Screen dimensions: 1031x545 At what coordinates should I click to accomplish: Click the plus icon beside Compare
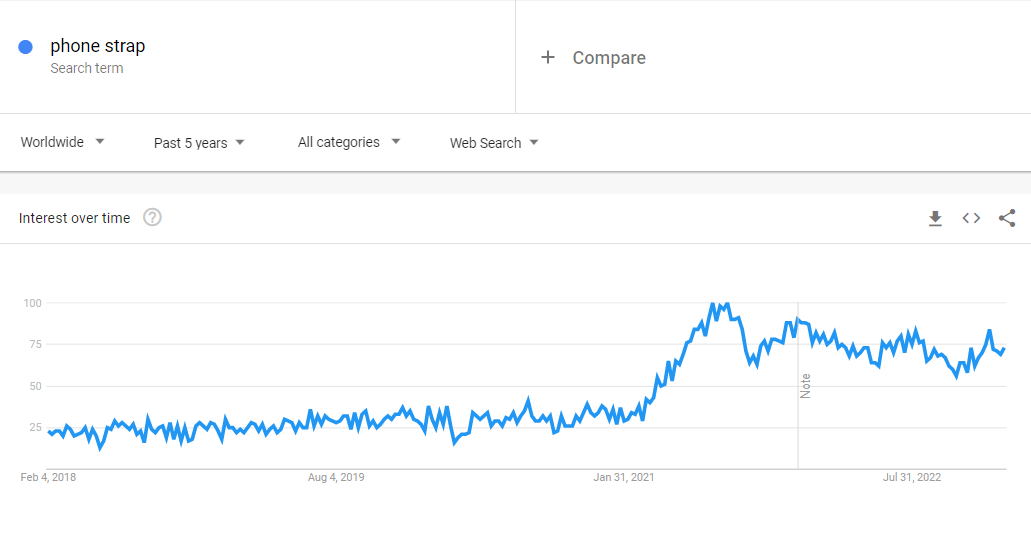point(547,58)
